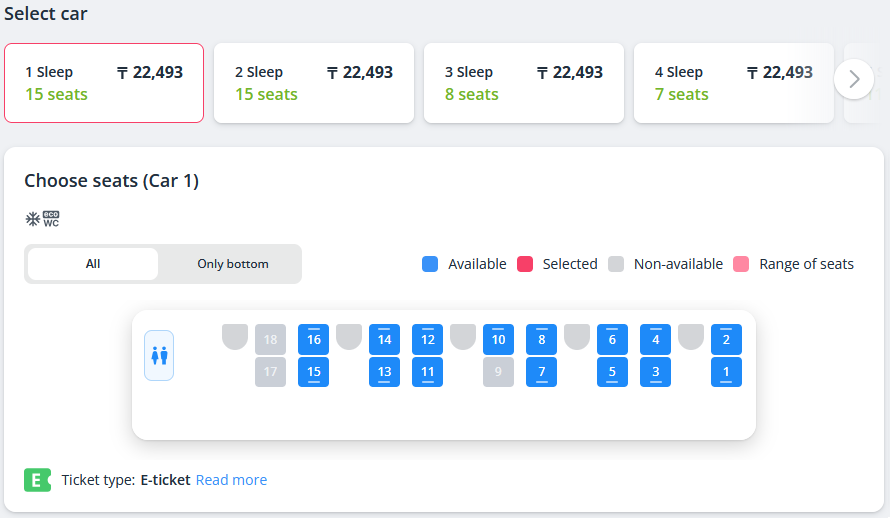The height and width of the screenshot is (518, 890).
Task: Choose seat 7 on the seat map
Action: [541, 372]
